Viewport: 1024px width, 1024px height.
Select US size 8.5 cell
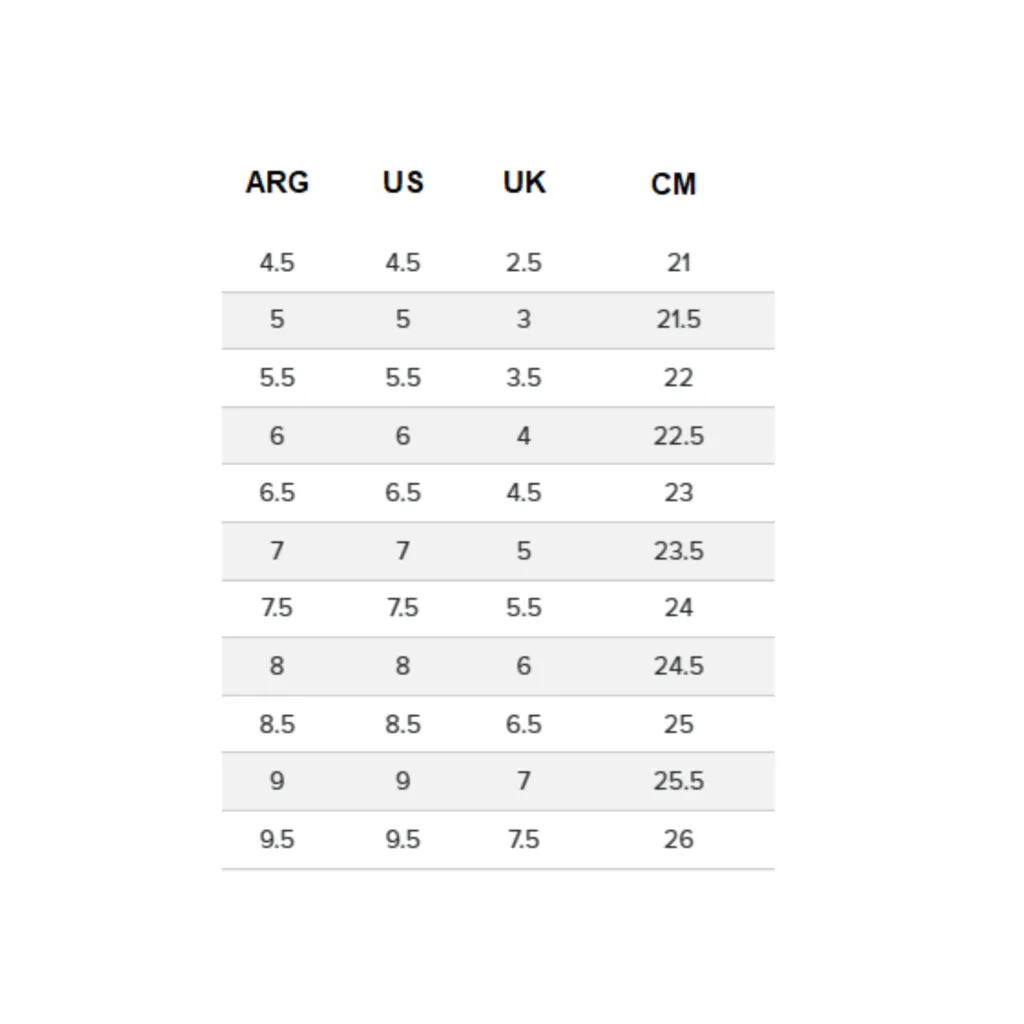click(403, 724)
